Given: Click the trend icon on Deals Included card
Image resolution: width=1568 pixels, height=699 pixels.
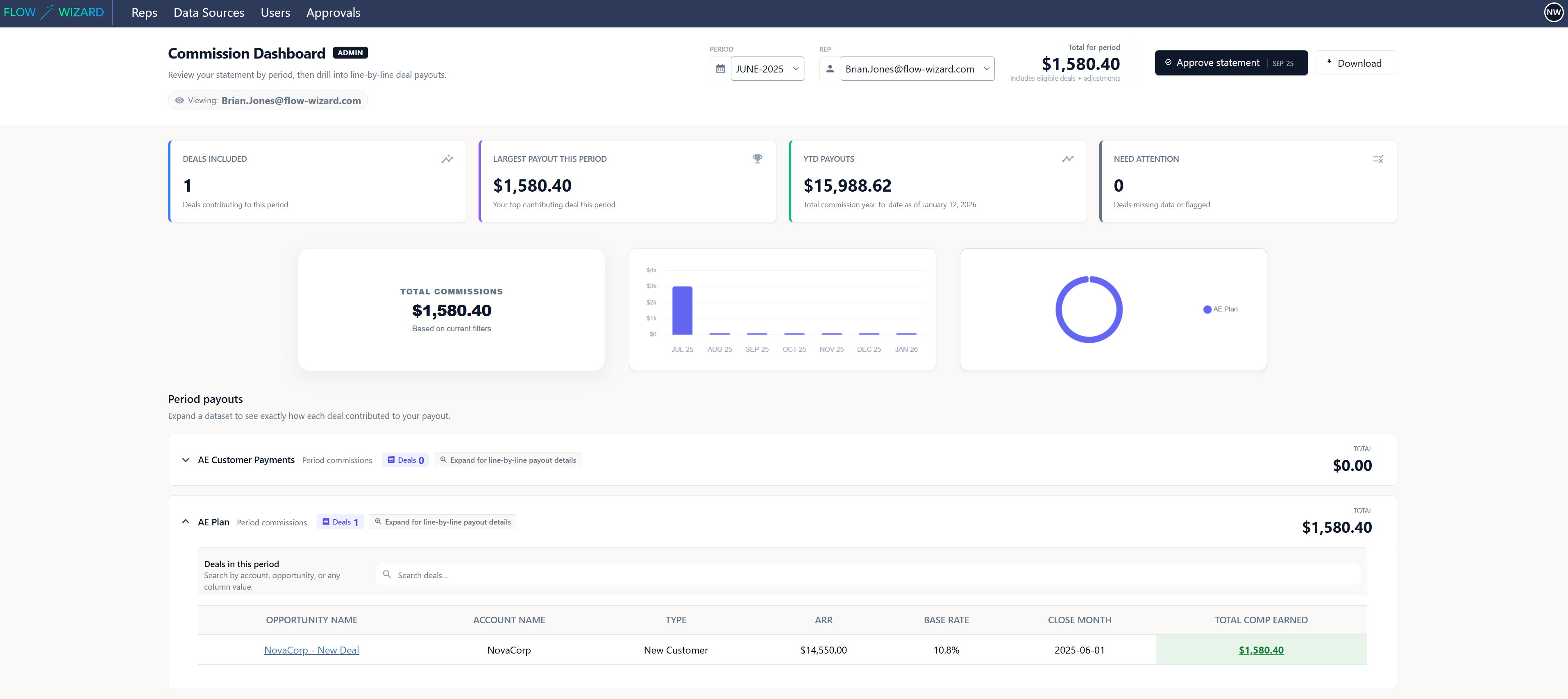Looking at the screenshot, I should (447, 159).
